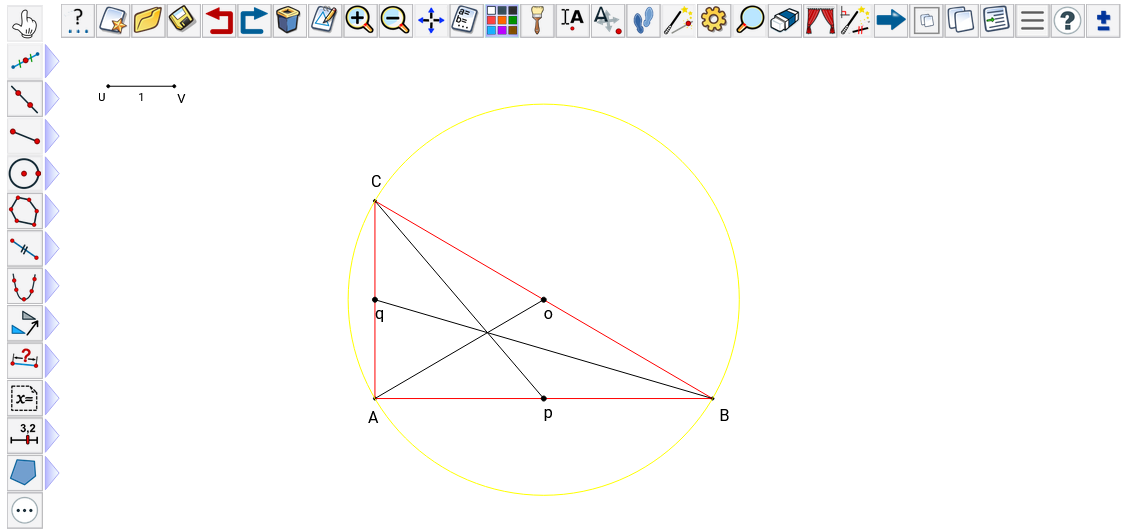Viewport: 1126px width, 530px height.
Task: Click the question mark dots tool
Action: pyautogui.click(x=79, y=21)
